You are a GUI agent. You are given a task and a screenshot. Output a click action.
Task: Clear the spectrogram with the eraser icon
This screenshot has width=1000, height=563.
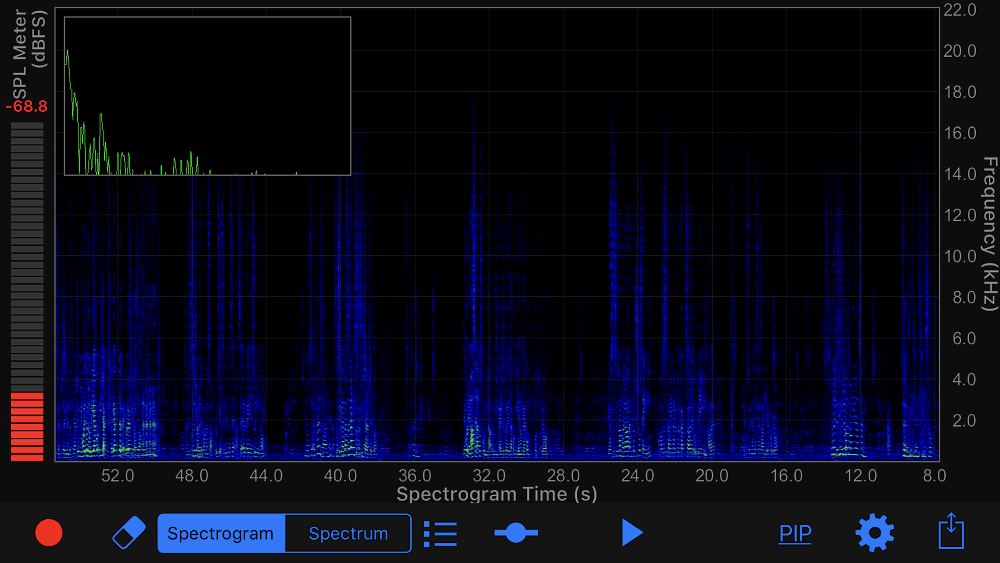click(x=129, y=532)
